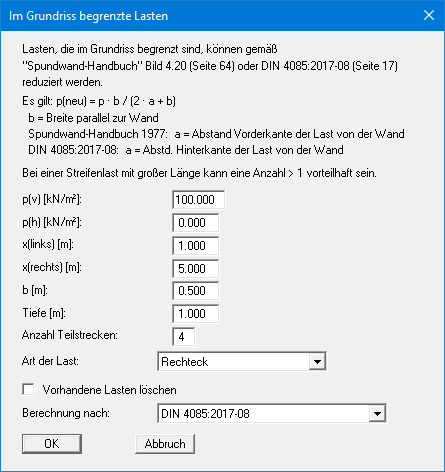The image size is (445, 472).
Task: Focus the x(links) [m] field
Action: pos(196,246)
